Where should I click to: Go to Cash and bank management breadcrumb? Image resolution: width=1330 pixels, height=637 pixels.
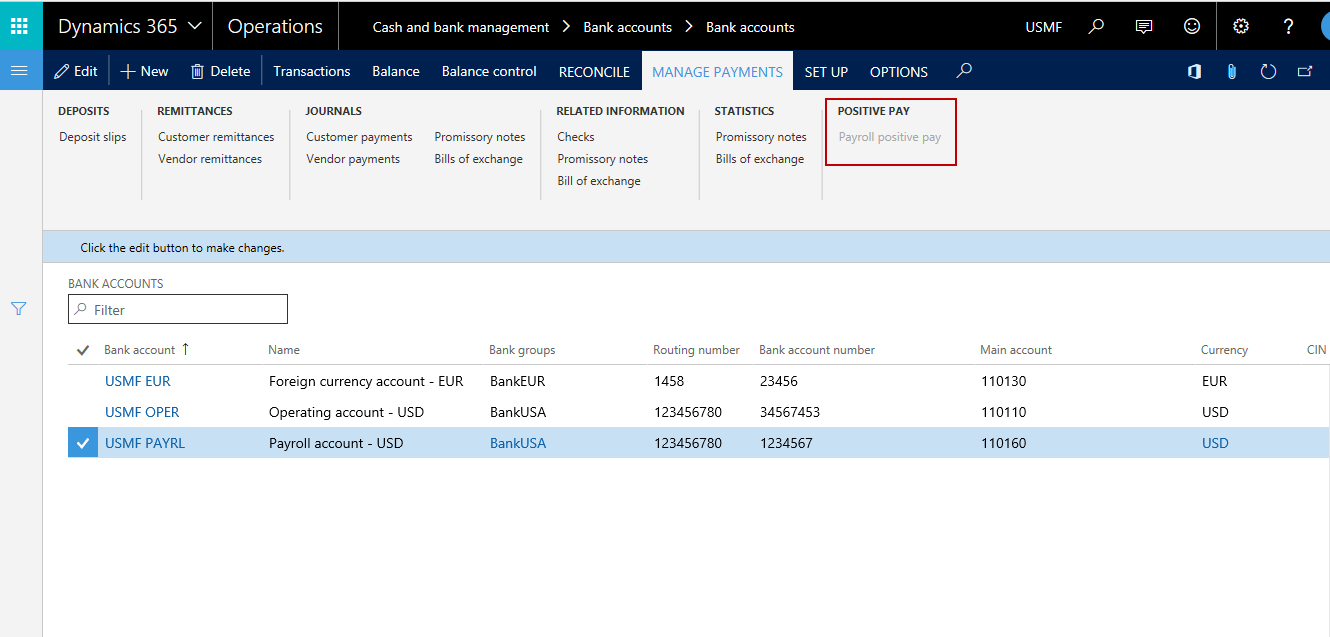click(x=461, y=27)
